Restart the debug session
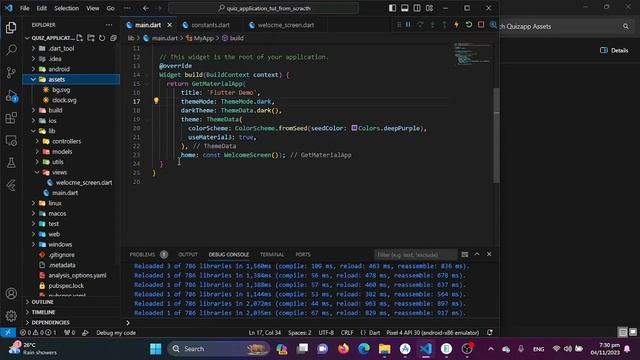 (469, 25)
